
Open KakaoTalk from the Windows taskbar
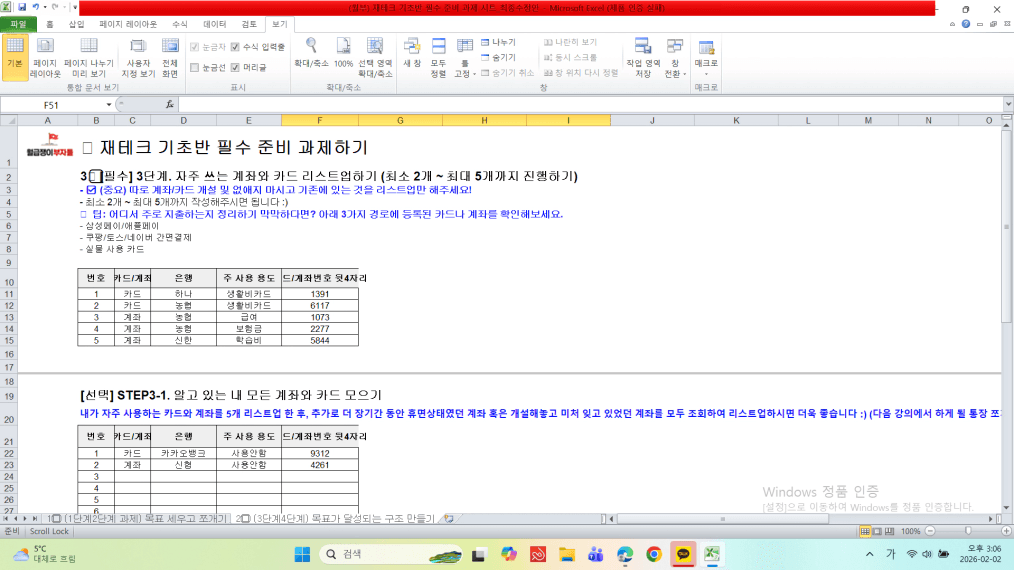click(683, 553)
